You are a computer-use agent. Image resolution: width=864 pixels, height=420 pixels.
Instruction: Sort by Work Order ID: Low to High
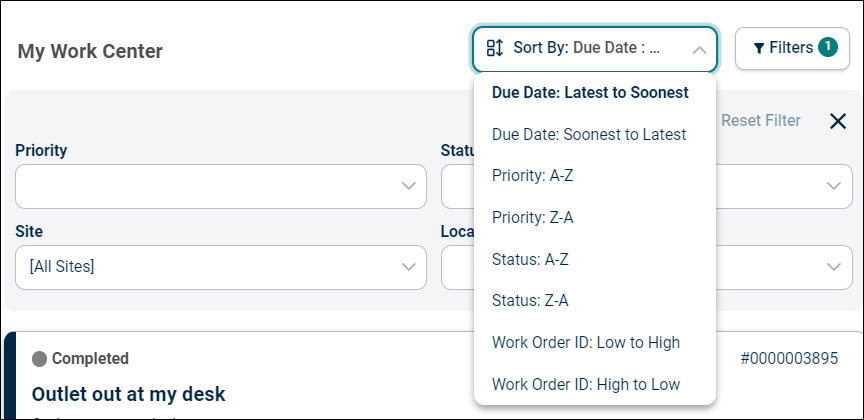pyautogui.click(x=585, y=342)
